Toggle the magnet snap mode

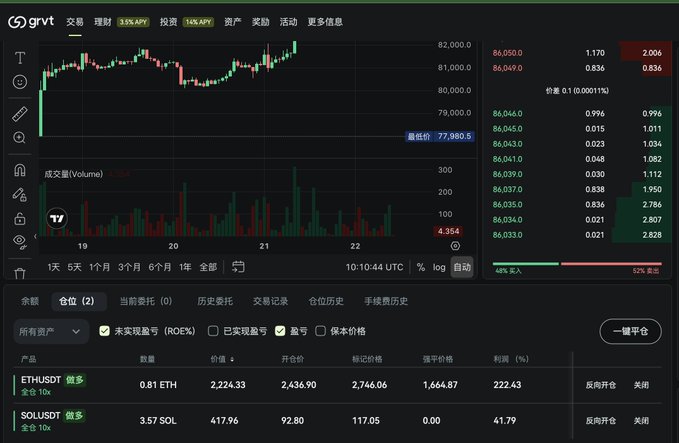[20, 170]
